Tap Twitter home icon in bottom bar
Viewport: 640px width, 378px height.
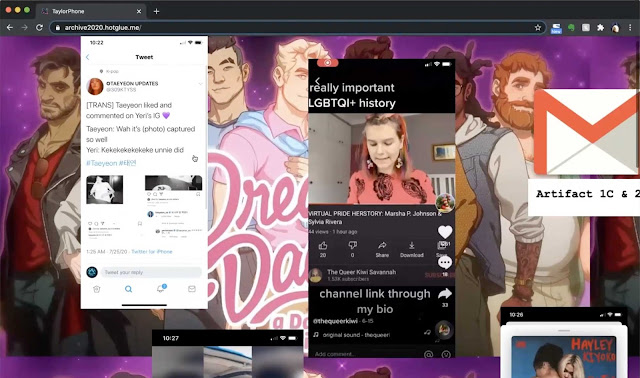tap(97, 289)
